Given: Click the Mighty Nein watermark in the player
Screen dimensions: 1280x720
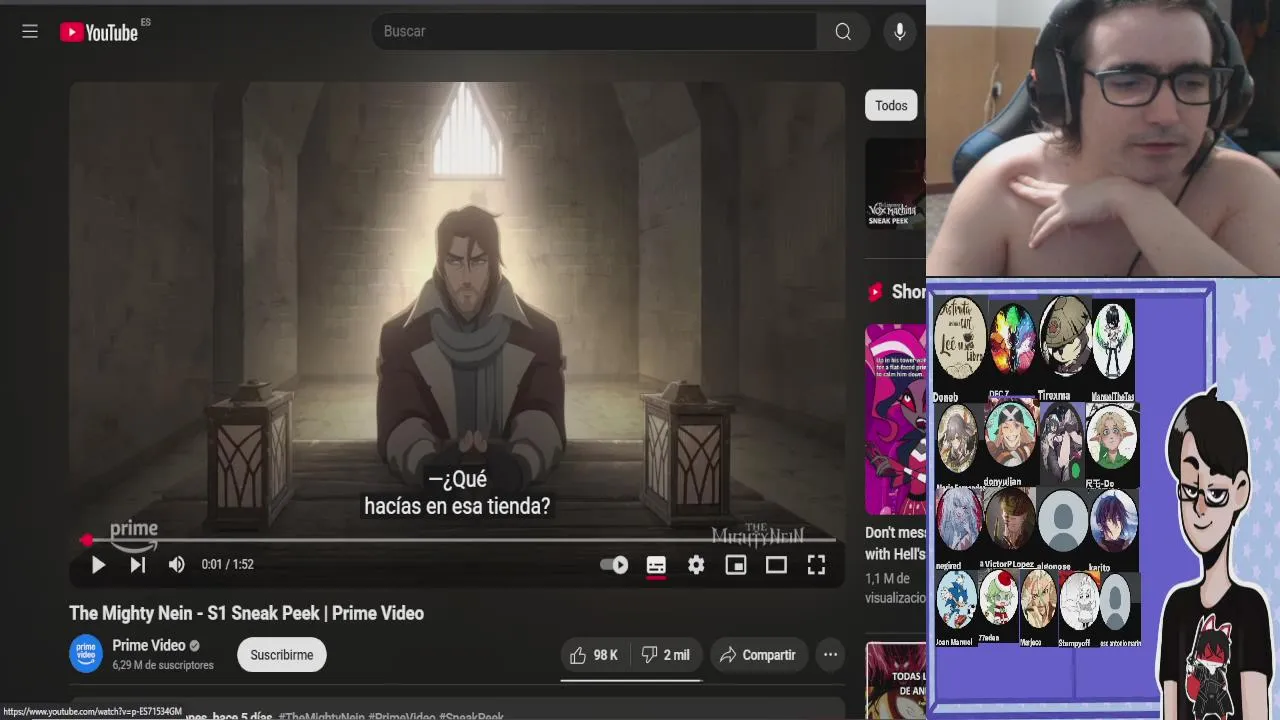Looking at the screenshot, I should 757,535.
